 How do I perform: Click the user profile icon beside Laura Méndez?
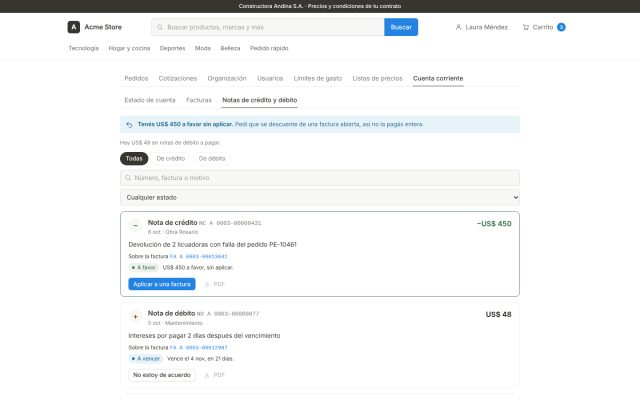458,27
